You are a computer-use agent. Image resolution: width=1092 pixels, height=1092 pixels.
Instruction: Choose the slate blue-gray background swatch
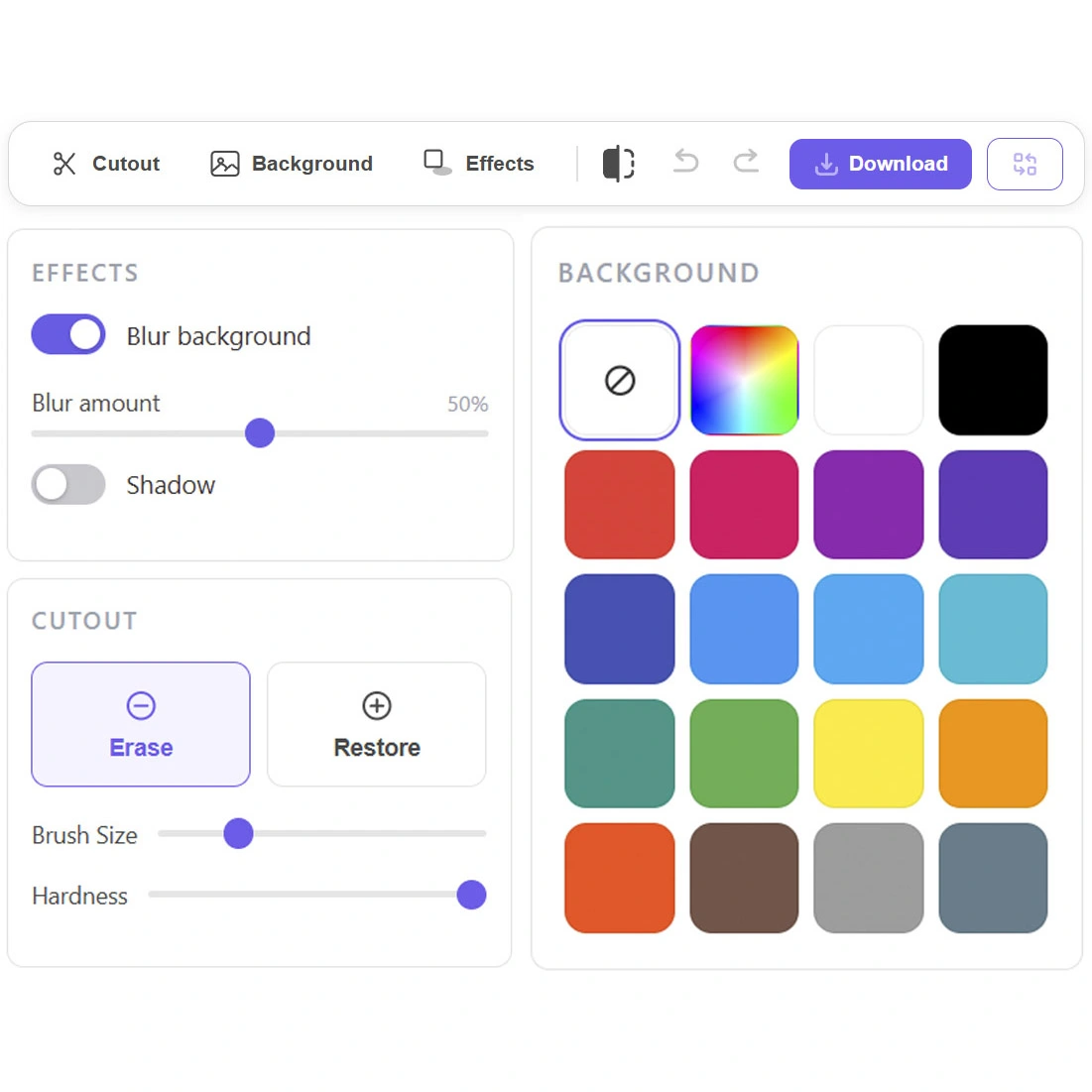tap(993, 878)
